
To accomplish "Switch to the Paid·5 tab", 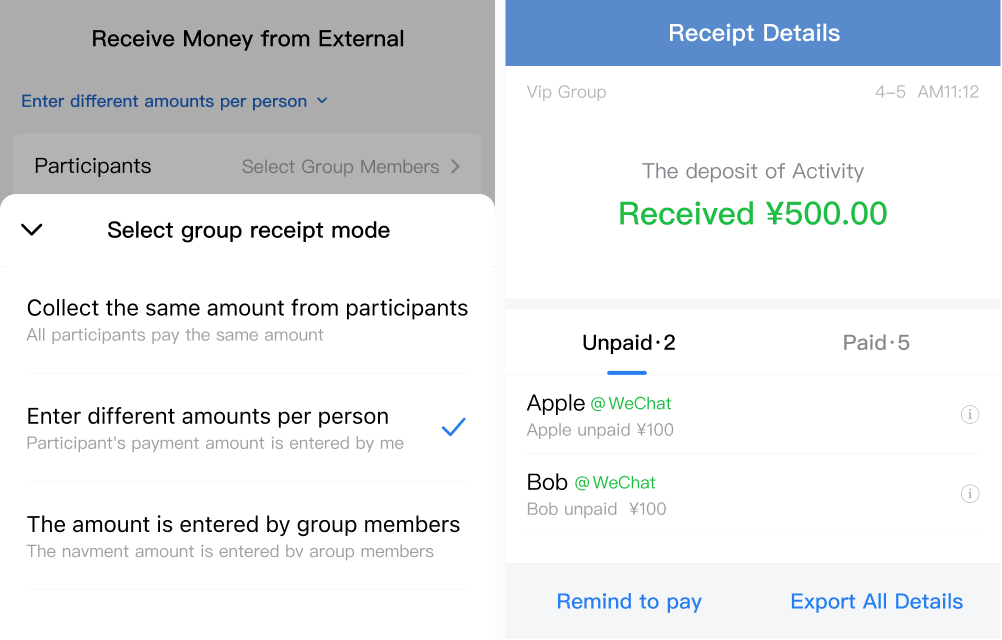I will coord(876,343).
